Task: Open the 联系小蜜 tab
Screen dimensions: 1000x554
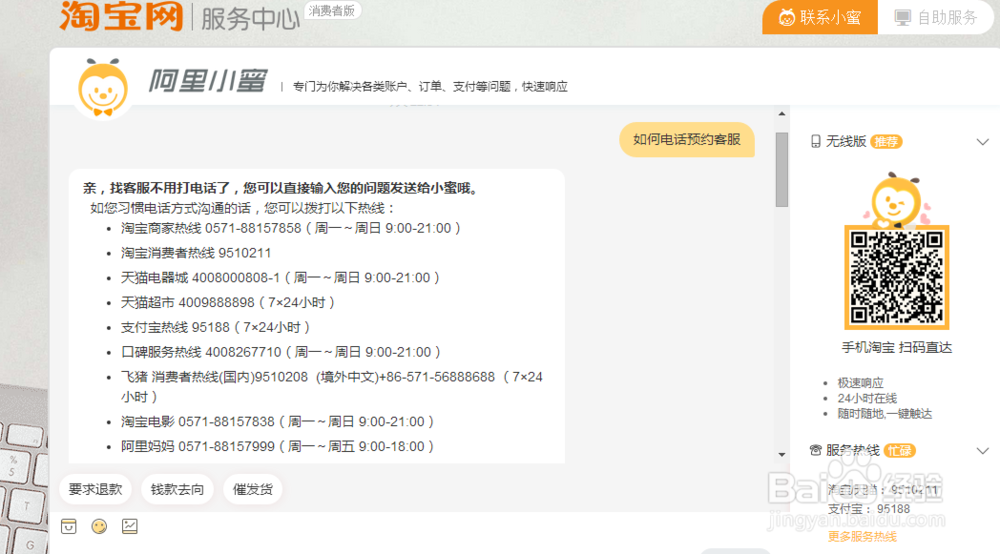Action: (x=820, y=17)
